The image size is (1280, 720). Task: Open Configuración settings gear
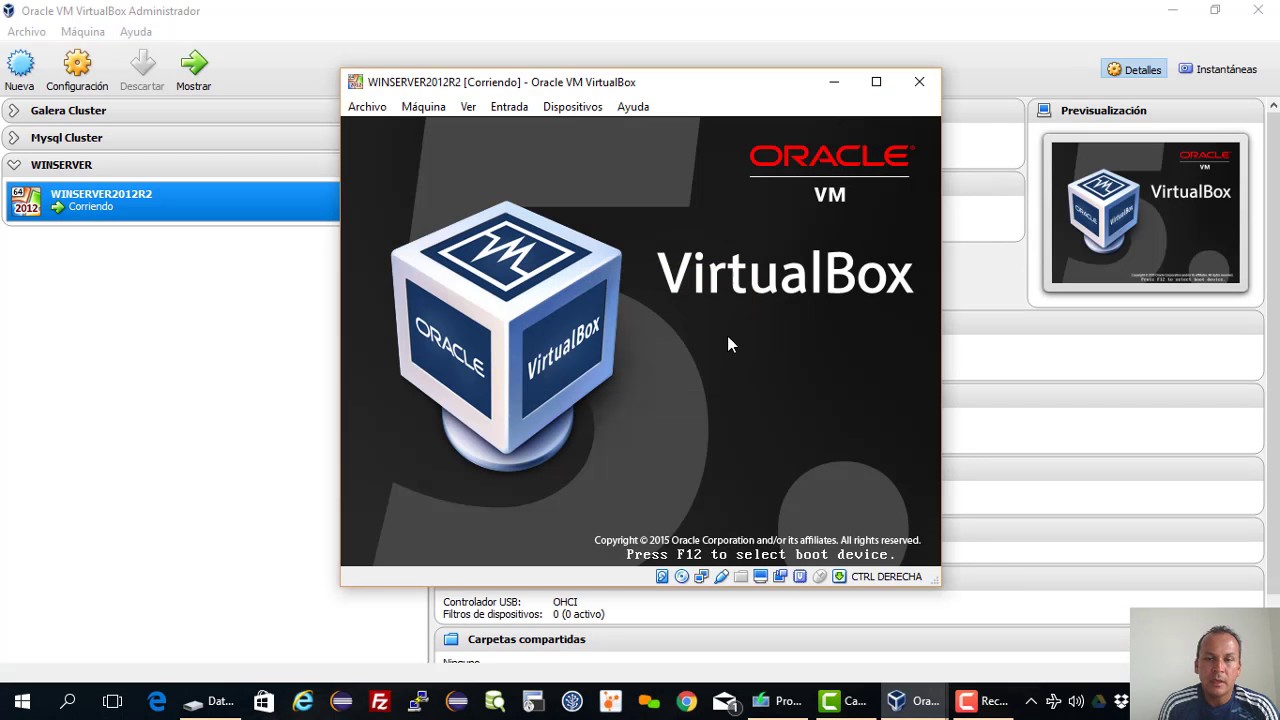77,64
